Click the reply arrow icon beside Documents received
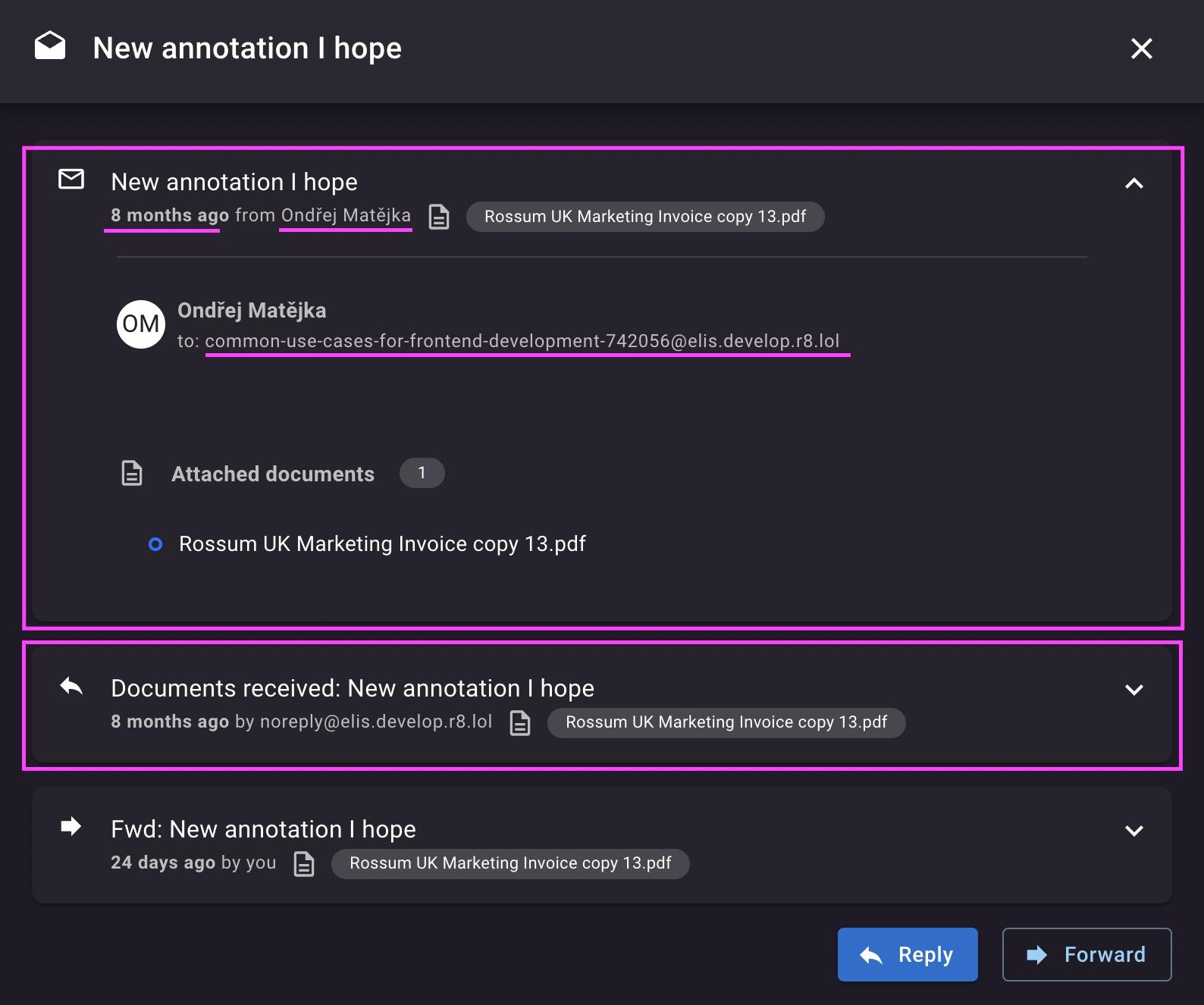 pyautogui.click(x=71, y=686)
